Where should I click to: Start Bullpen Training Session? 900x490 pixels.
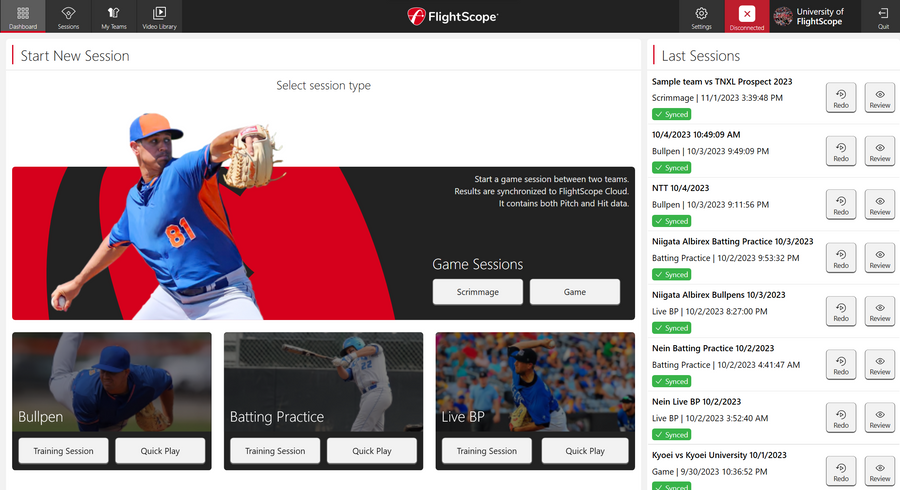(63, 451)
